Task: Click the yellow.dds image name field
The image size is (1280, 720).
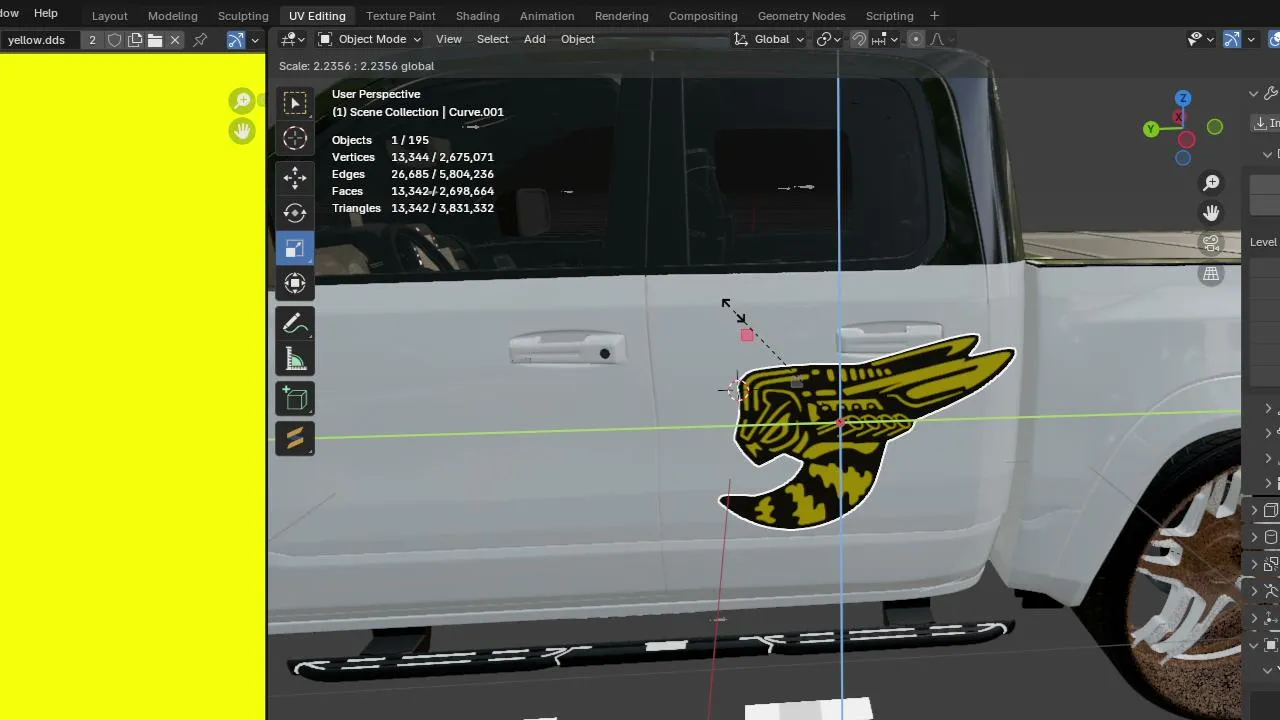Action: 41,40
